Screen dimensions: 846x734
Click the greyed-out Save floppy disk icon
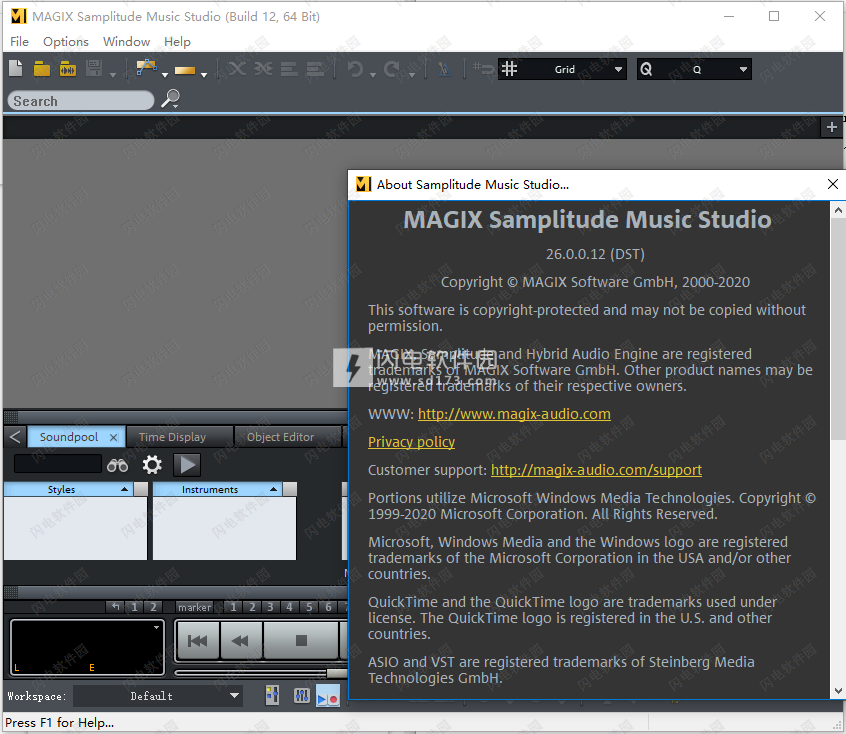point(94,69)
